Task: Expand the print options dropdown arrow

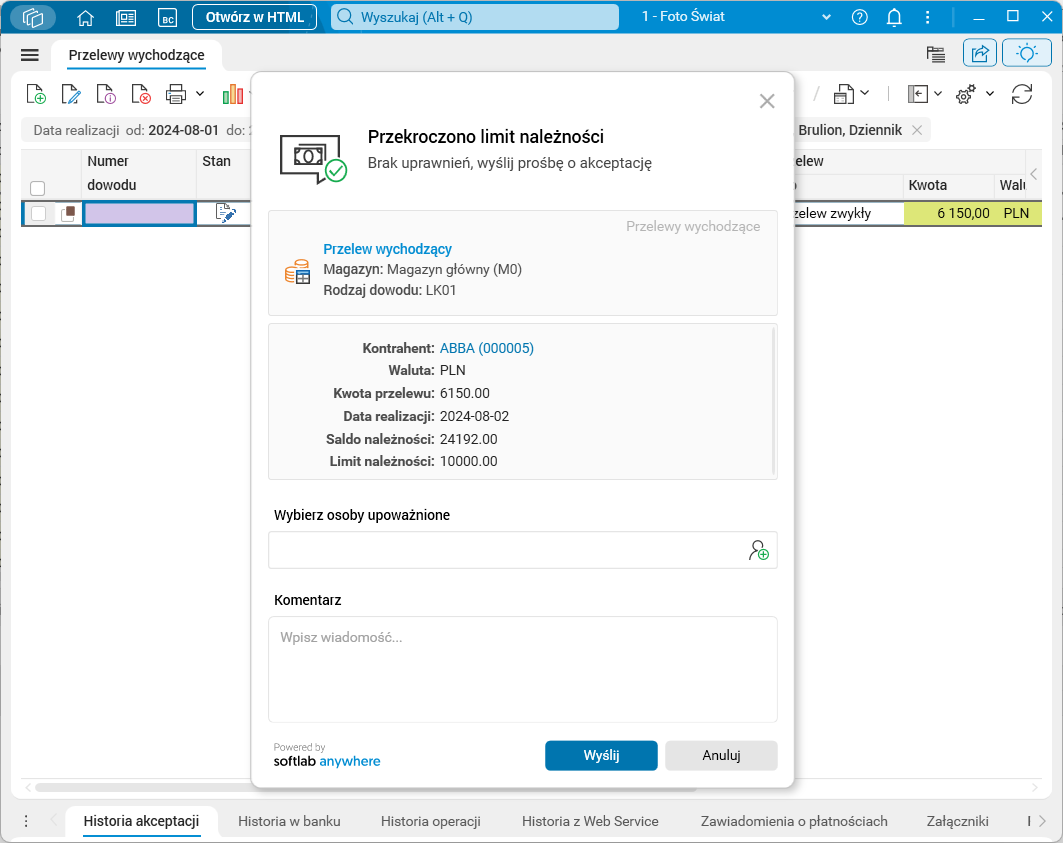Action: tap(200, 94)
